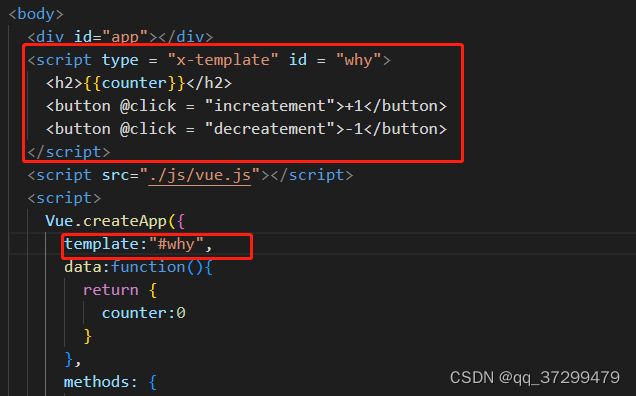
Task: Click the id = "why" attribute value
Action: pyautogui.click(x=359, y=60)
